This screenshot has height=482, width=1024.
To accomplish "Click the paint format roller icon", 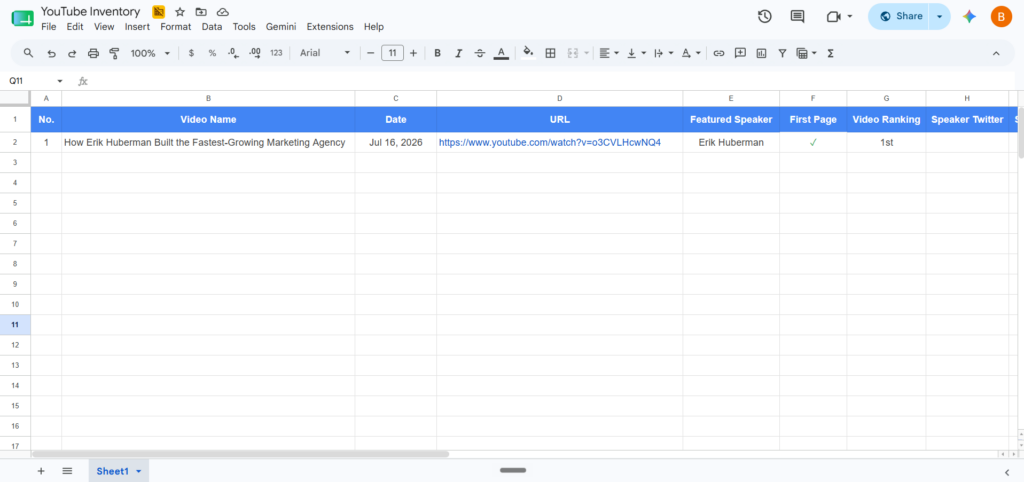I will [114, 54].
